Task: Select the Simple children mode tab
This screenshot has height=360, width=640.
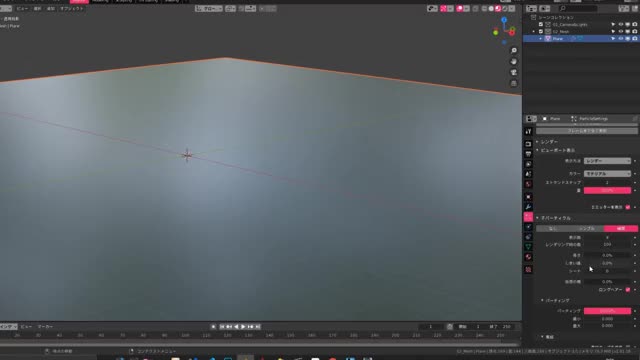Action: [587, 229]
